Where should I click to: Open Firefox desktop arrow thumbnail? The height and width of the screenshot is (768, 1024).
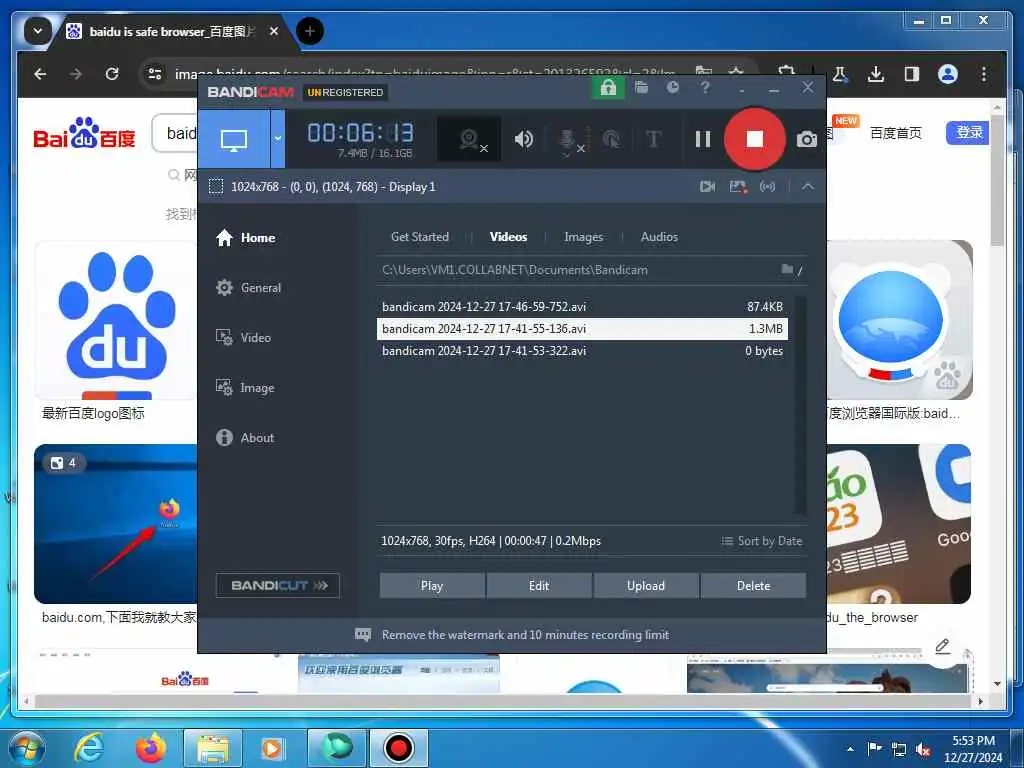pyautogui.click(x=116, y=524)
